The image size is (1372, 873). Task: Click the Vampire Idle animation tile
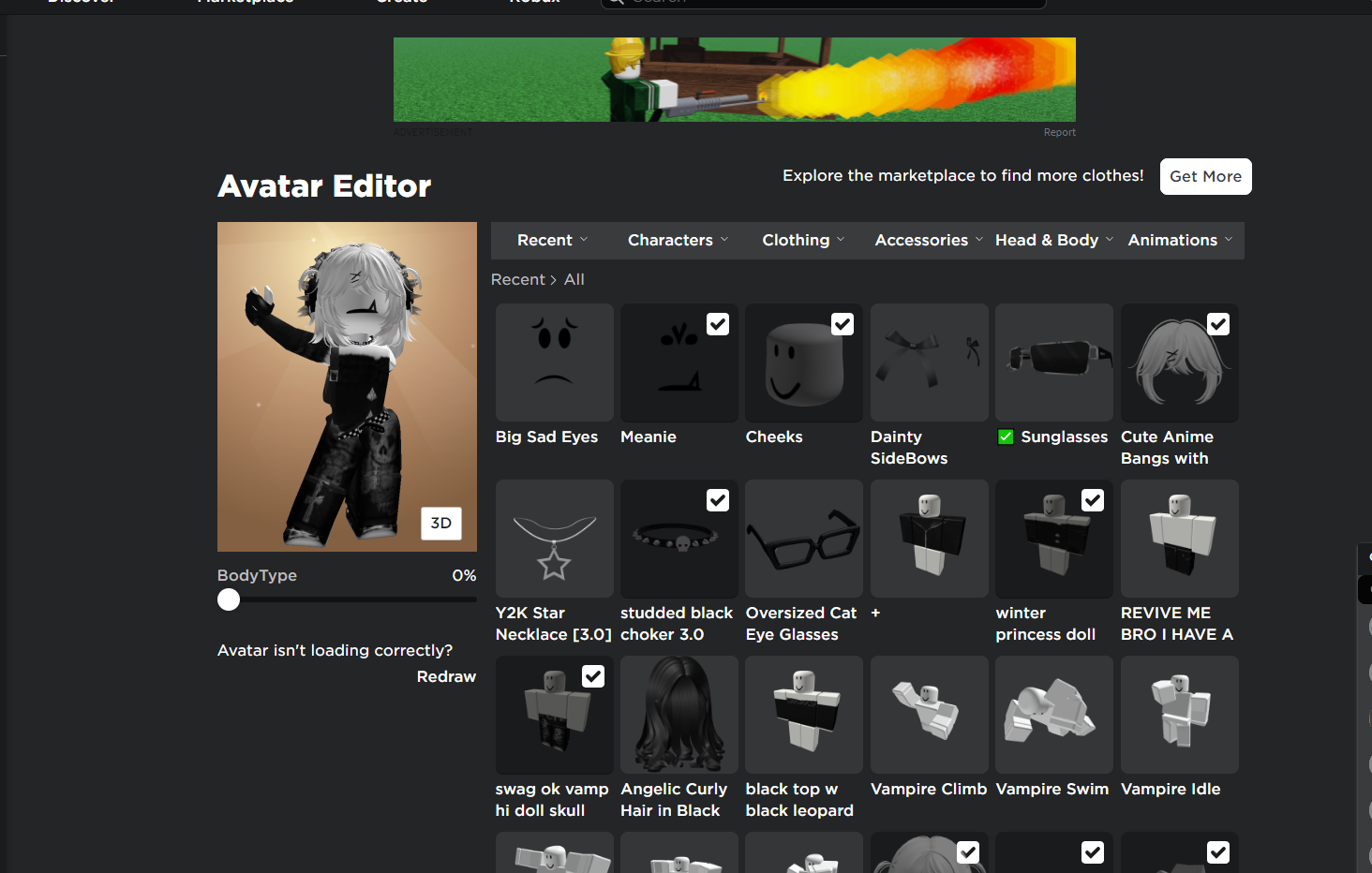coord(1179,715)
